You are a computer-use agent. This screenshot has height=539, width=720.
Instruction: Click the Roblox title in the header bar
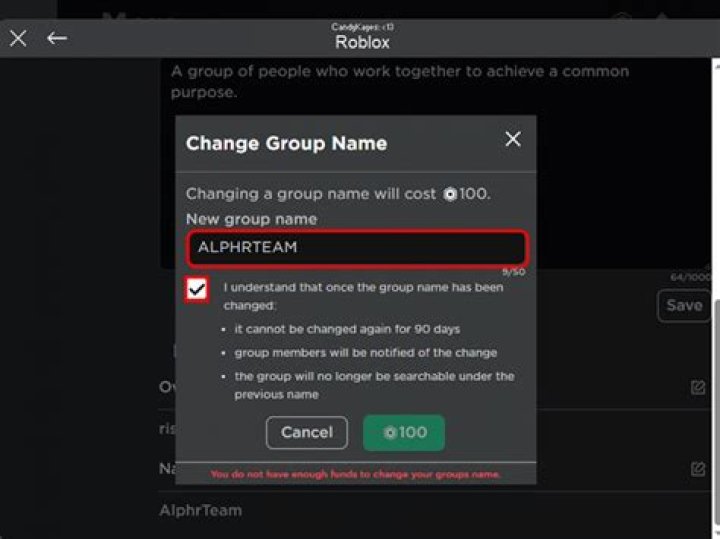tap(362, 42)
